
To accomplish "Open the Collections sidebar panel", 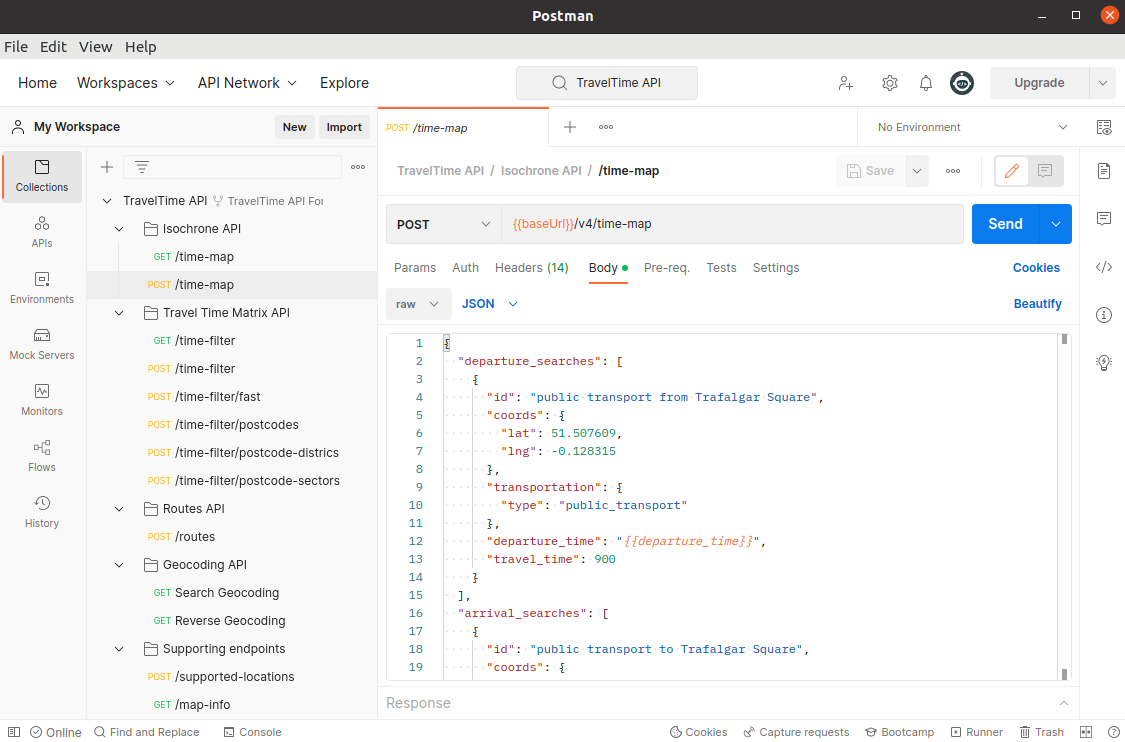I will [x=41, y=176].
